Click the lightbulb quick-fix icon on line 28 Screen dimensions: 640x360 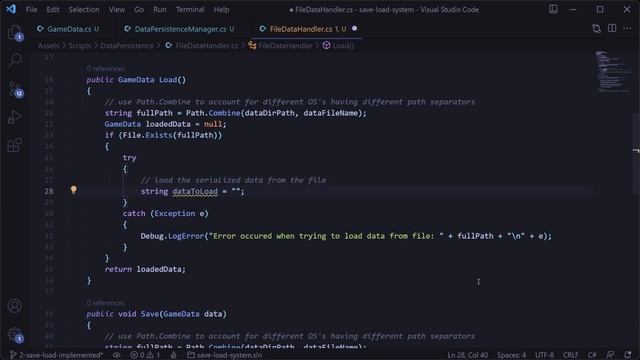[73, 190]
